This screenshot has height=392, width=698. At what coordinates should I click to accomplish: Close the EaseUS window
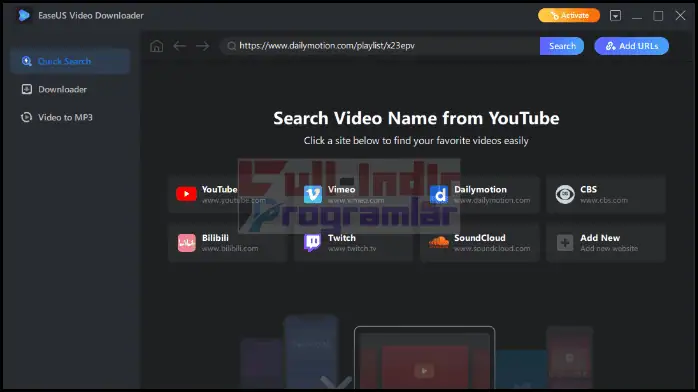tap(680, 16)
